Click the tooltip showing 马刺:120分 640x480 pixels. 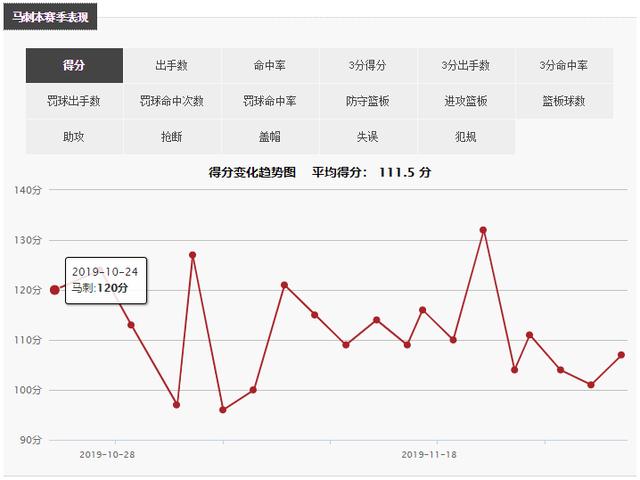[x=106, y=280]
